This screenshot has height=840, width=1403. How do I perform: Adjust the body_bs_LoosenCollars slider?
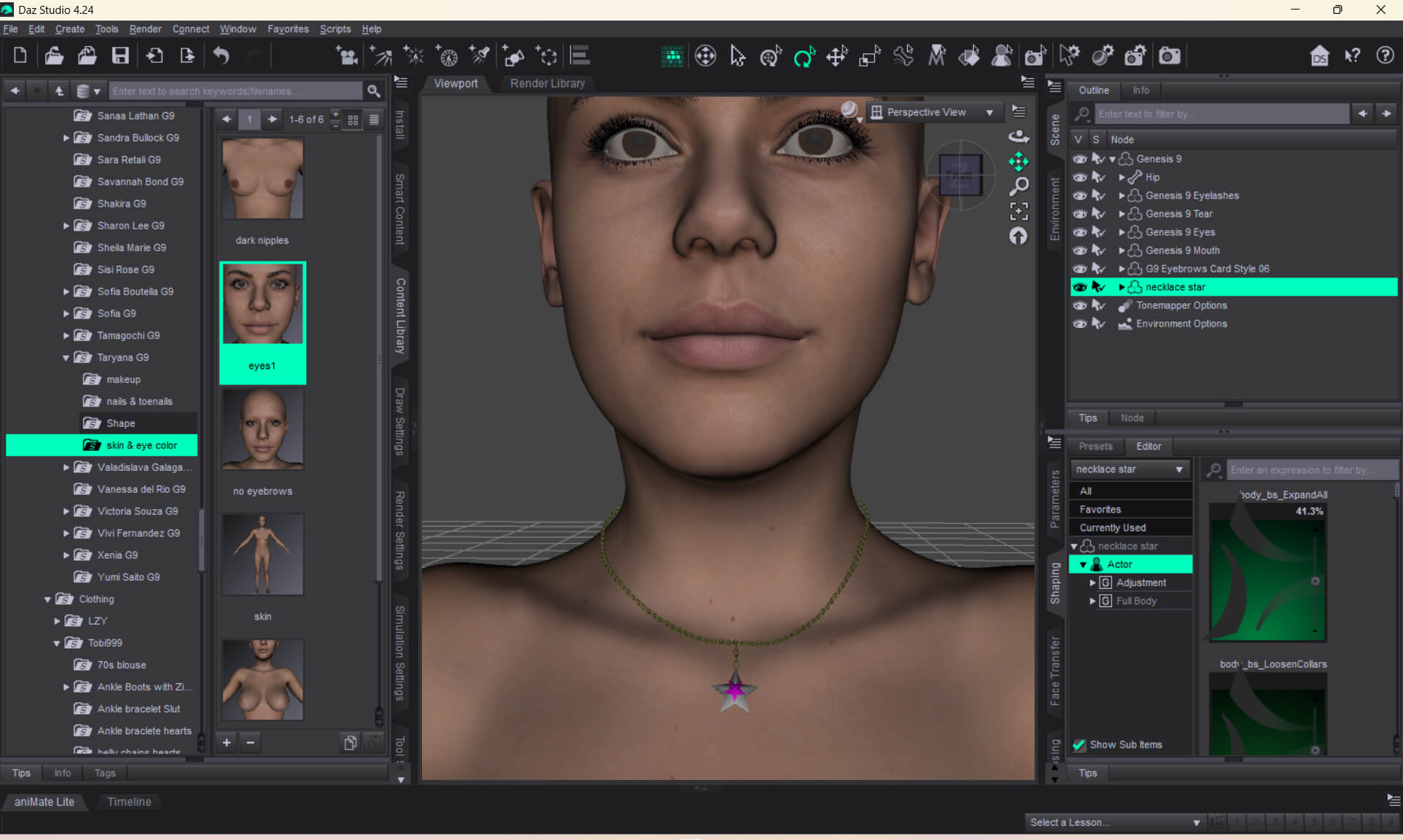(1314, 750)
